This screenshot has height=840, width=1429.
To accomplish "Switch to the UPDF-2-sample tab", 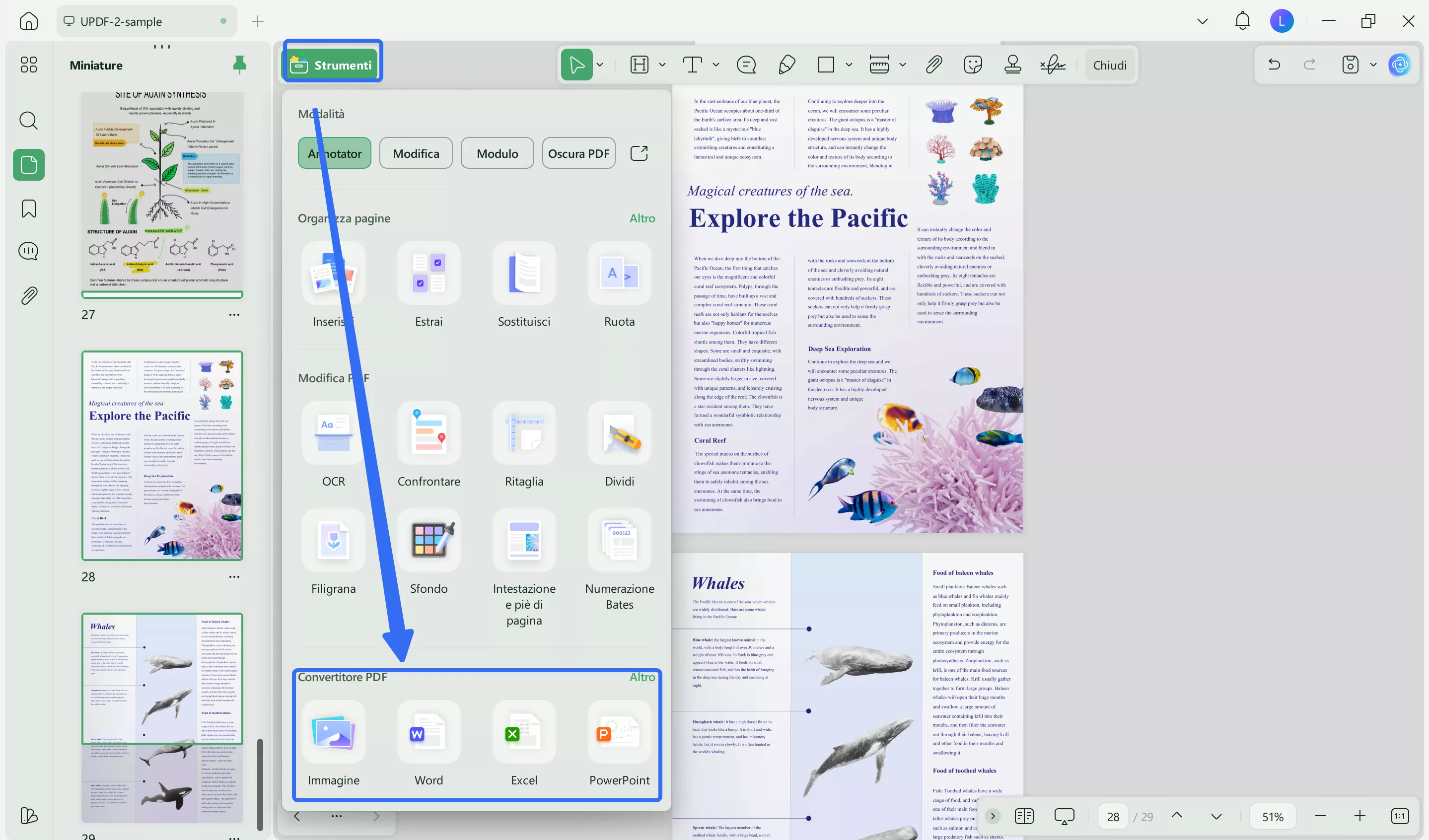I will click(120, 21).
